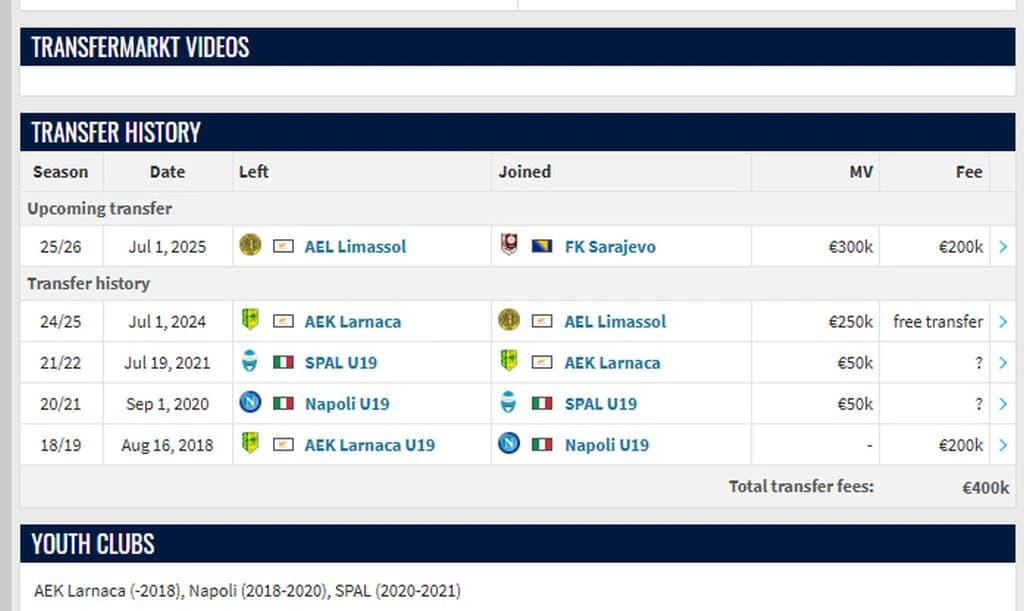Image resolution: width=1024 pixels, height=611 pixels.
Task: Click Napoli U19 crest in the 20/21 row
Action: [250, 402]
